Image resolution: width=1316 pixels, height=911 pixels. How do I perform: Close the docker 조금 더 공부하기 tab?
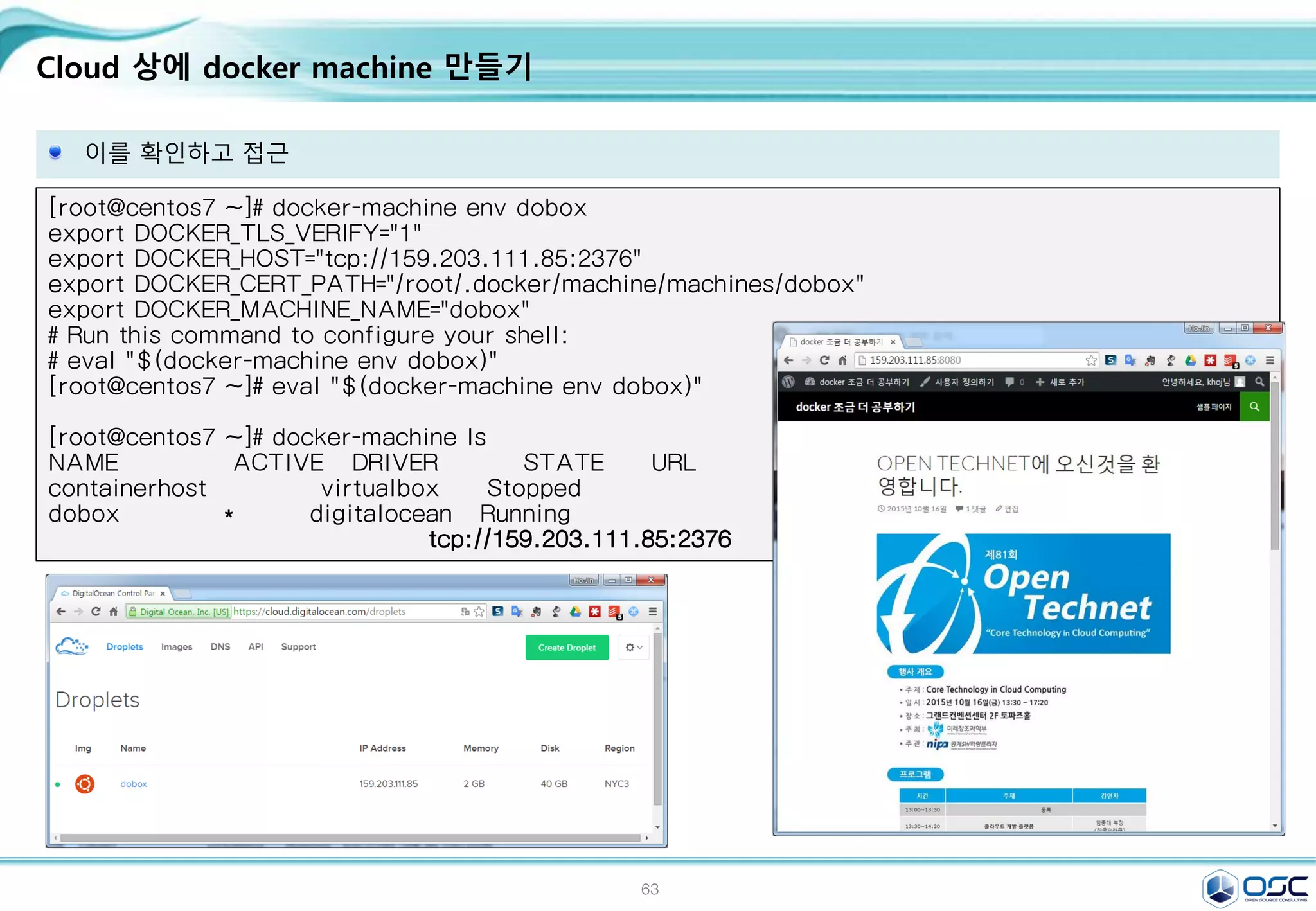[x=893, y=342]
